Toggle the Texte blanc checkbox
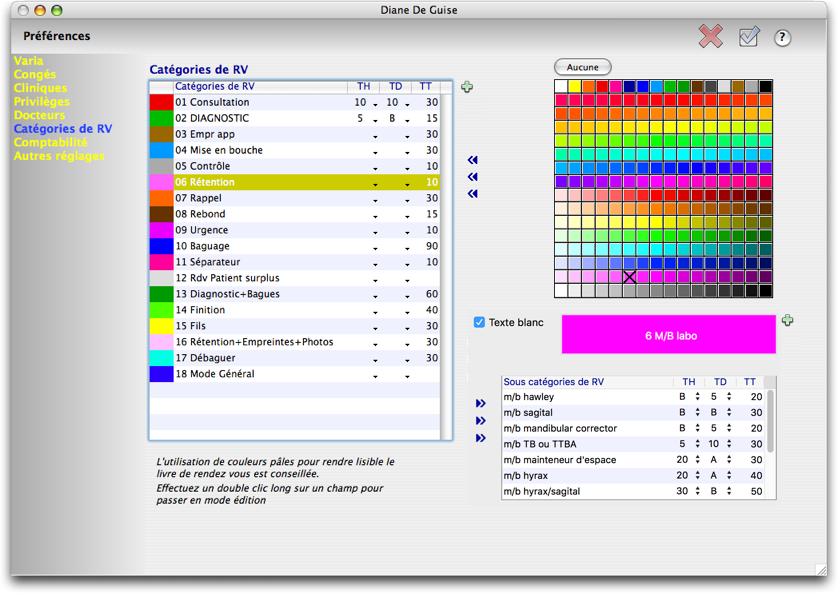This screenshot has width=838, height=594. point(479,322)
